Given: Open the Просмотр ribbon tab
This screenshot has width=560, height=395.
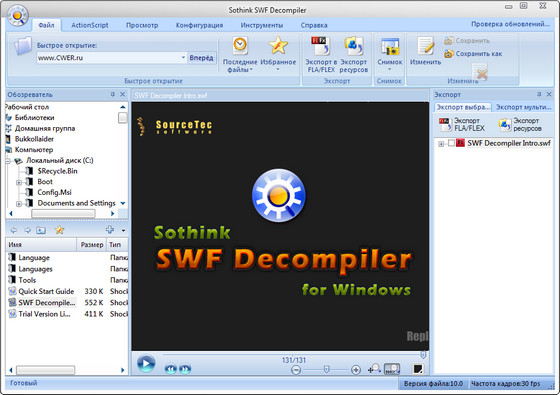Looking at the screenshot, I should (x=142, y=25).
